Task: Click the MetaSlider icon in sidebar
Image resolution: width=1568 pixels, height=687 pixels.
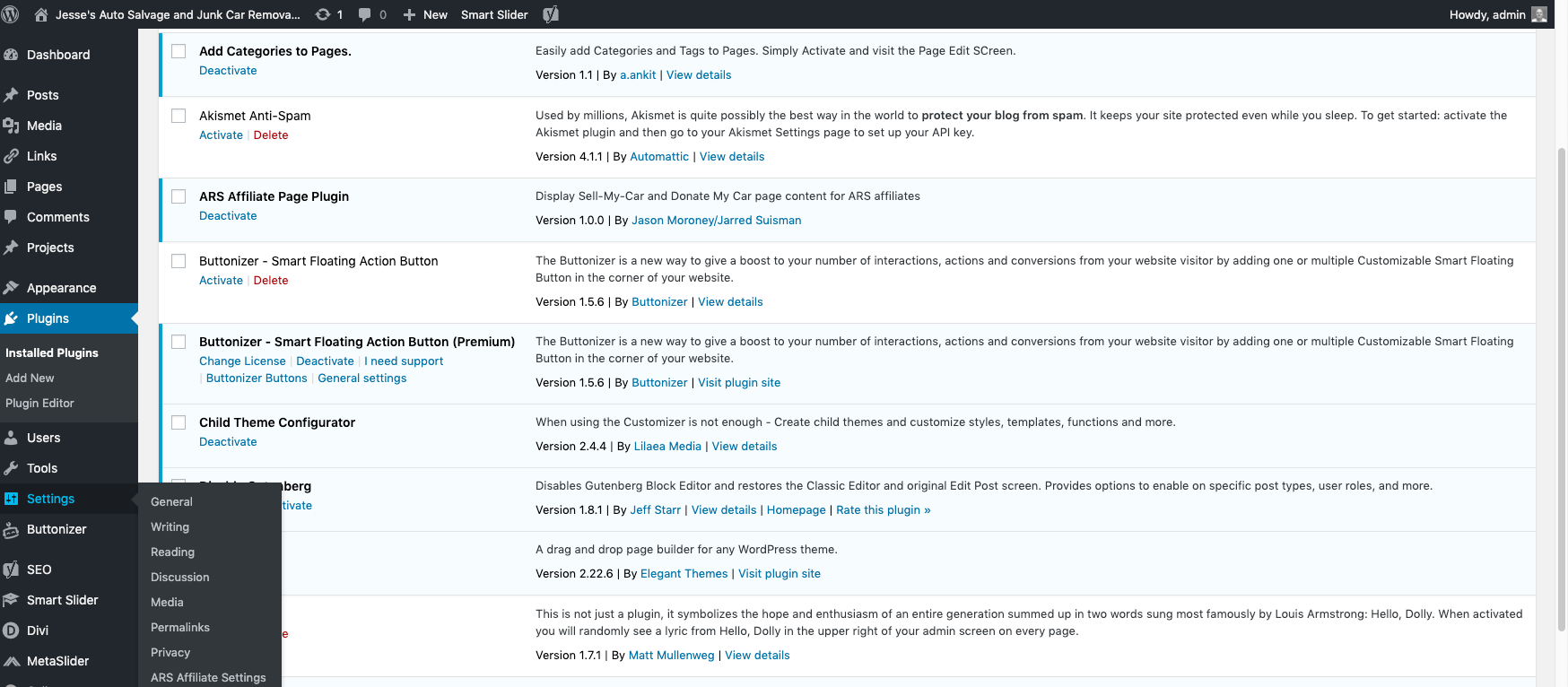Action: point(11,661)
